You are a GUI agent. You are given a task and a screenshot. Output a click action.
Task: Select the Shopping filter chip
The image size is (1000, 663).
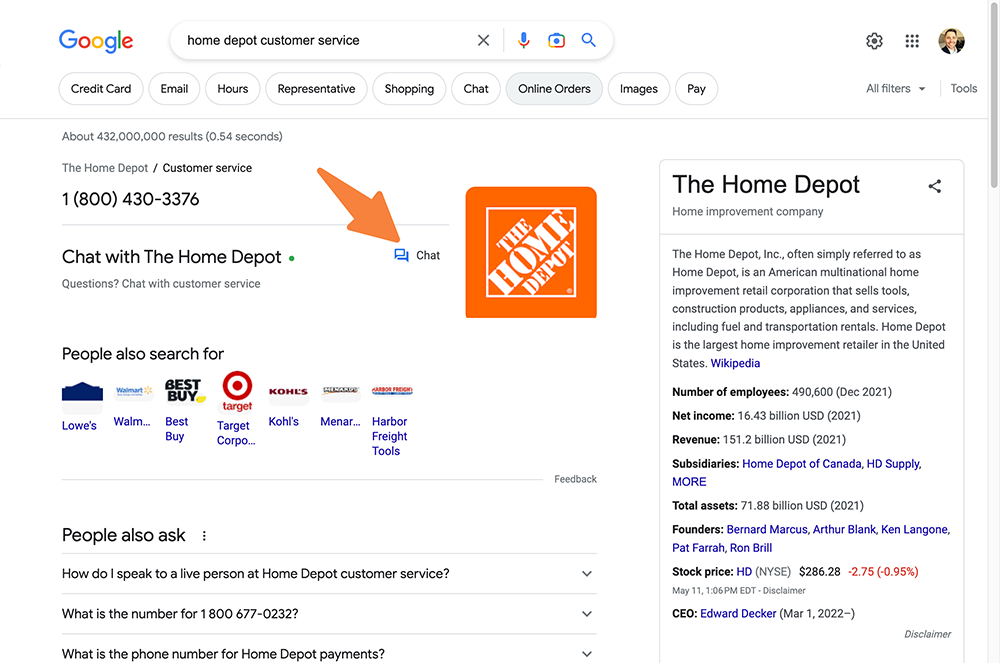pyautogui.click(x=409, y=89)
